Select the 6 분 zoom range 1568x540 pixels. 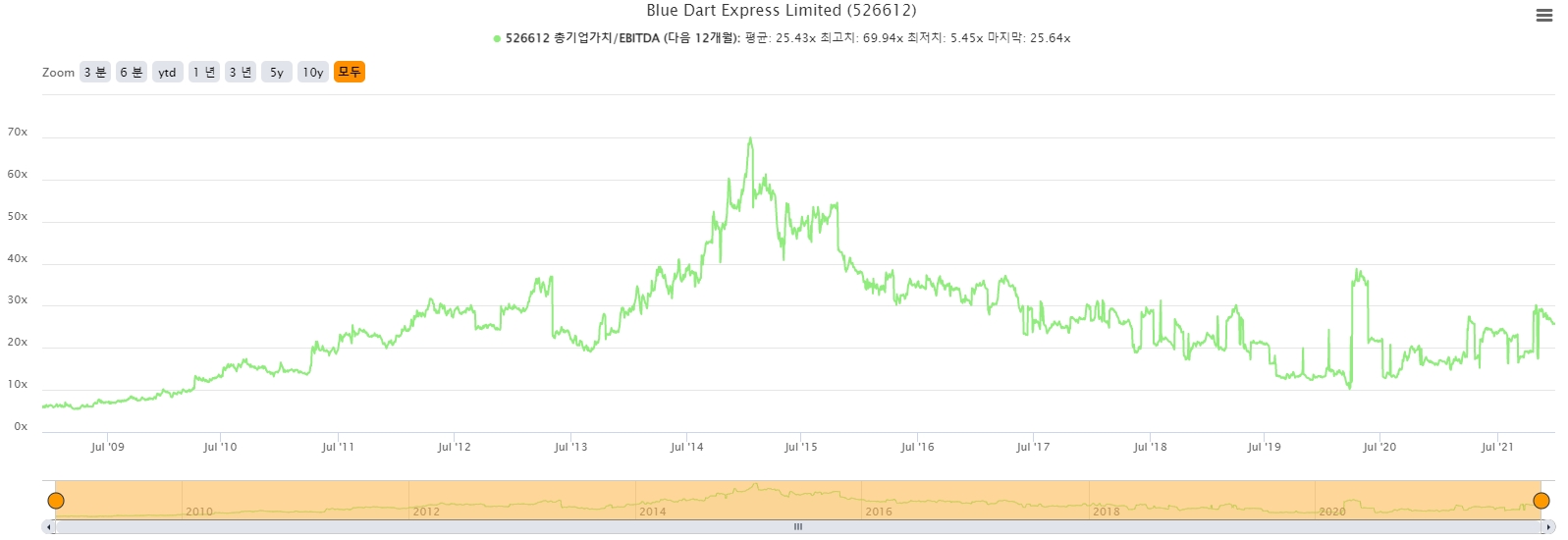[132, 72]
